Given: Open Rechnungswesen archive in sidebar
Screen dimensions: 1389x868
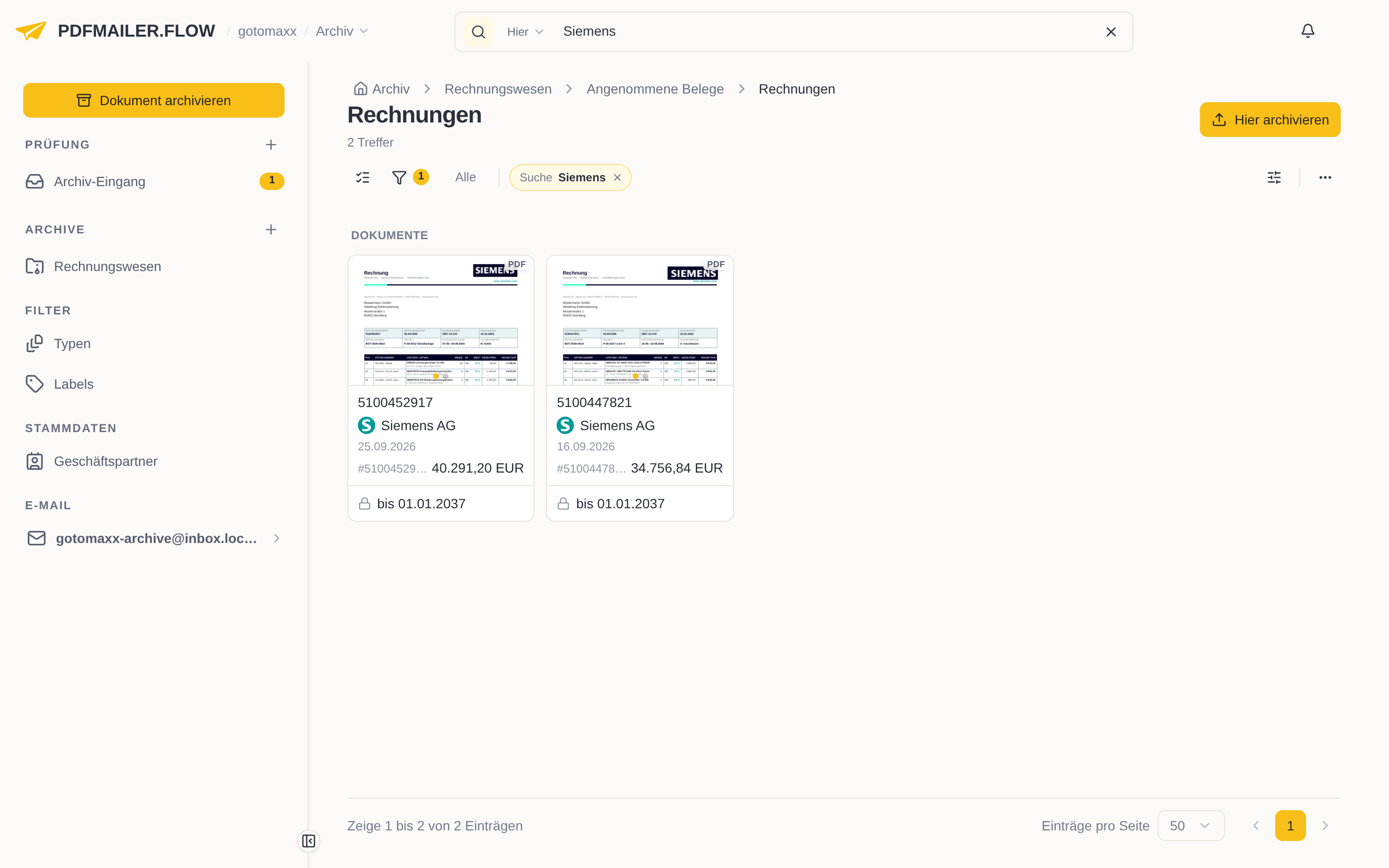Looking at the screenshot, I should [x=154, y=266].
